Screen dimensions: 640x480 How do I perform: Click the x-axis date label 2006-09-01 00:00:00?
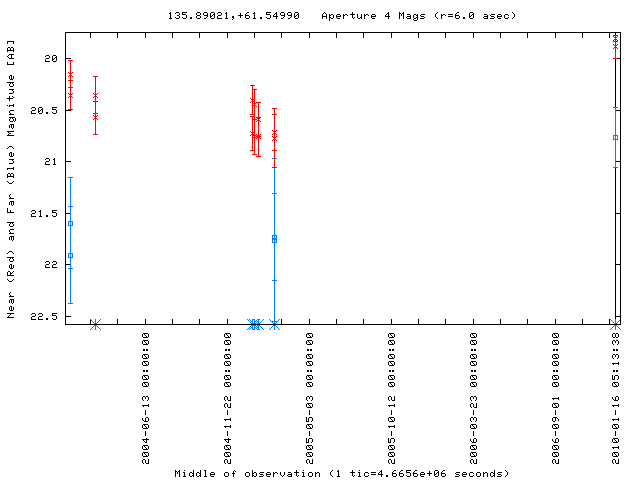[x=556, y=398]
